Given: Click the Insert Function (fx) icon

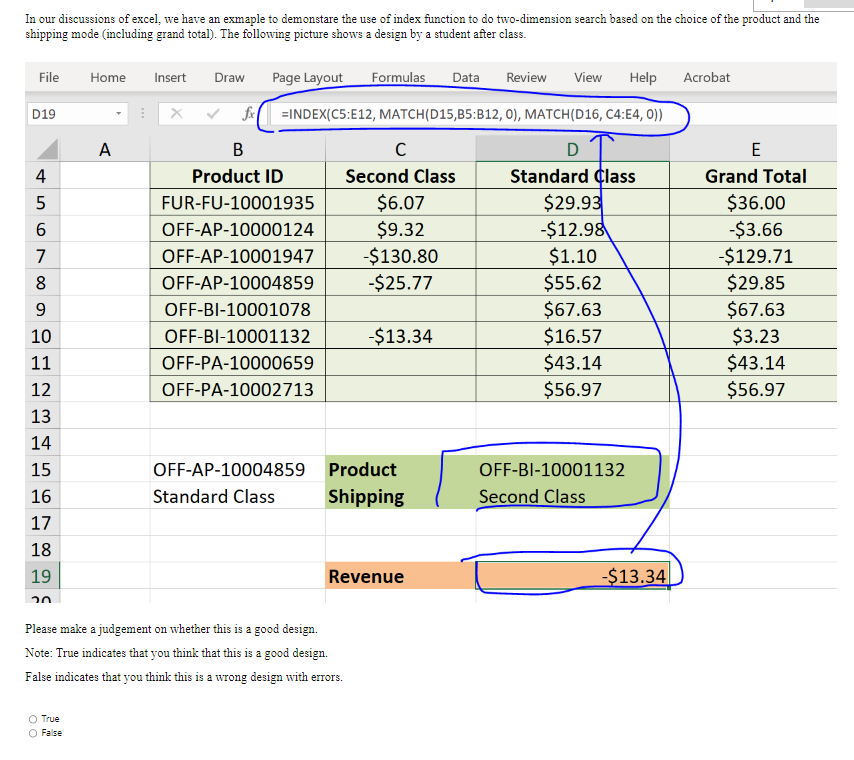Looking at the screenshot, I should pyautogui.click(x=248, y=114).
